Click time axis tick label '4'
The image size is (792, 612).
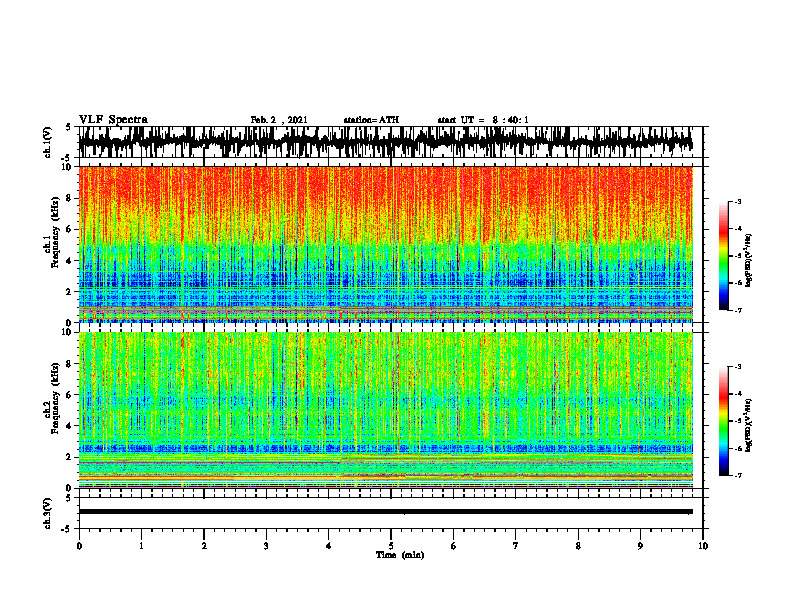pos(328,546)
